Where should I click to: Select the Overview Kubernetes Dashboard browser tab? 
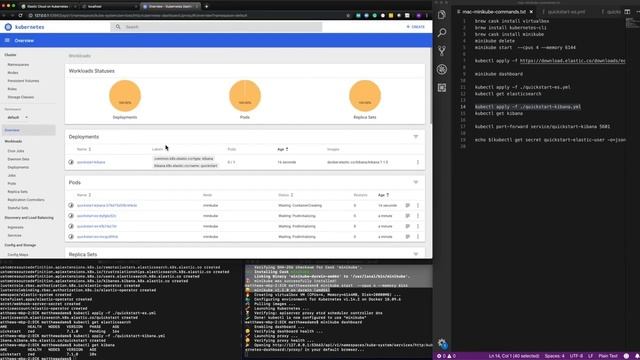coord(169,7)
